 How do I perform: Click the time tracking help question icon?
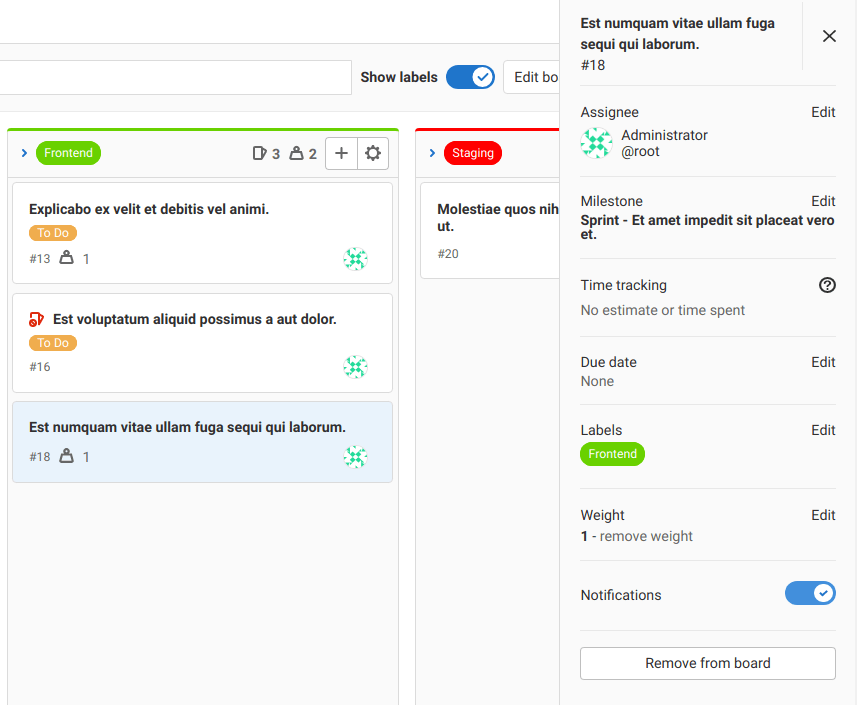(x=827, y=285)
